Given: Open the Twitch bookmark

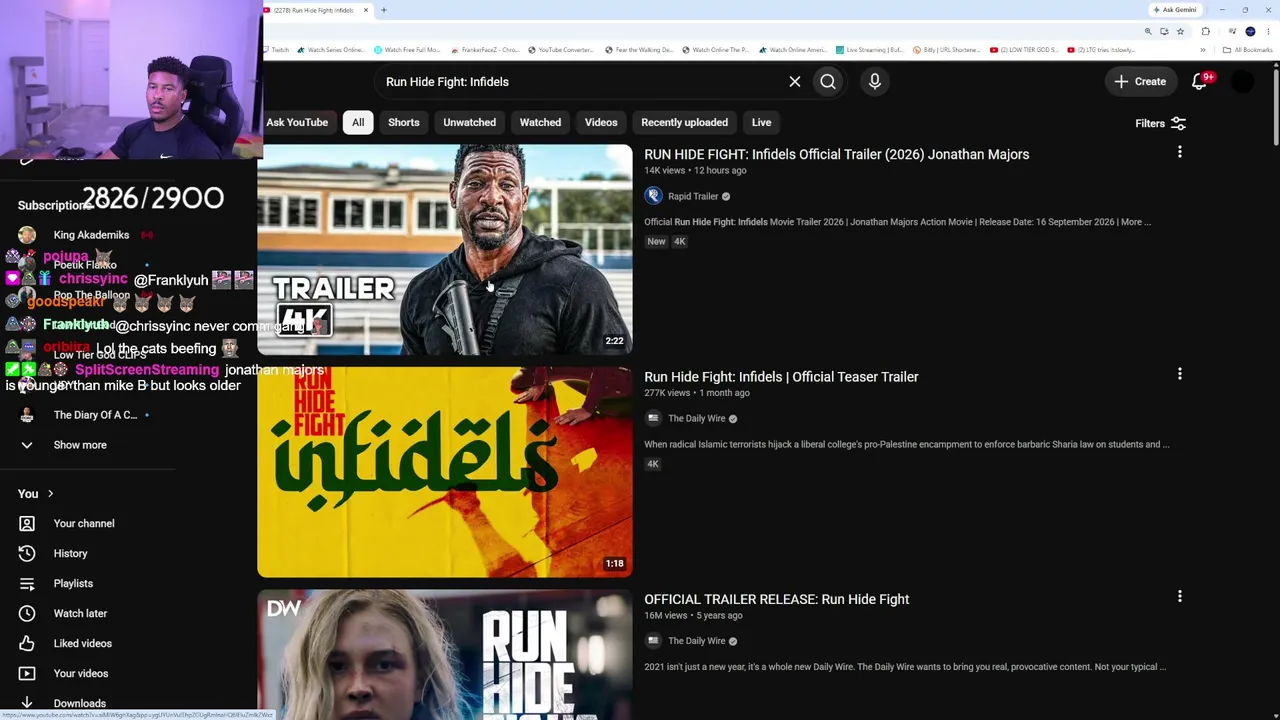Looking at the screenshot, I should point(276,50).
